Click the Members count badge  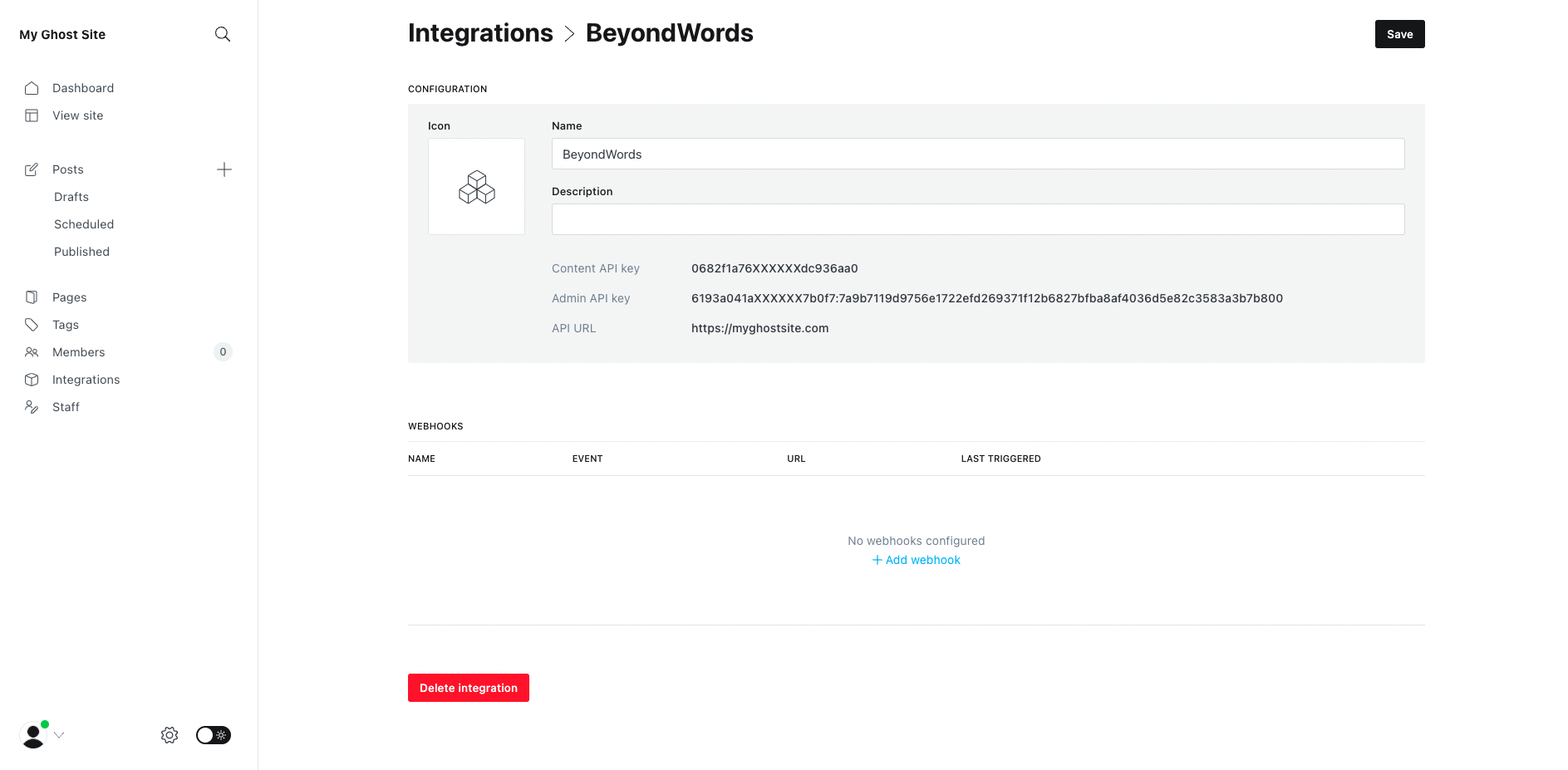(223, 352)
